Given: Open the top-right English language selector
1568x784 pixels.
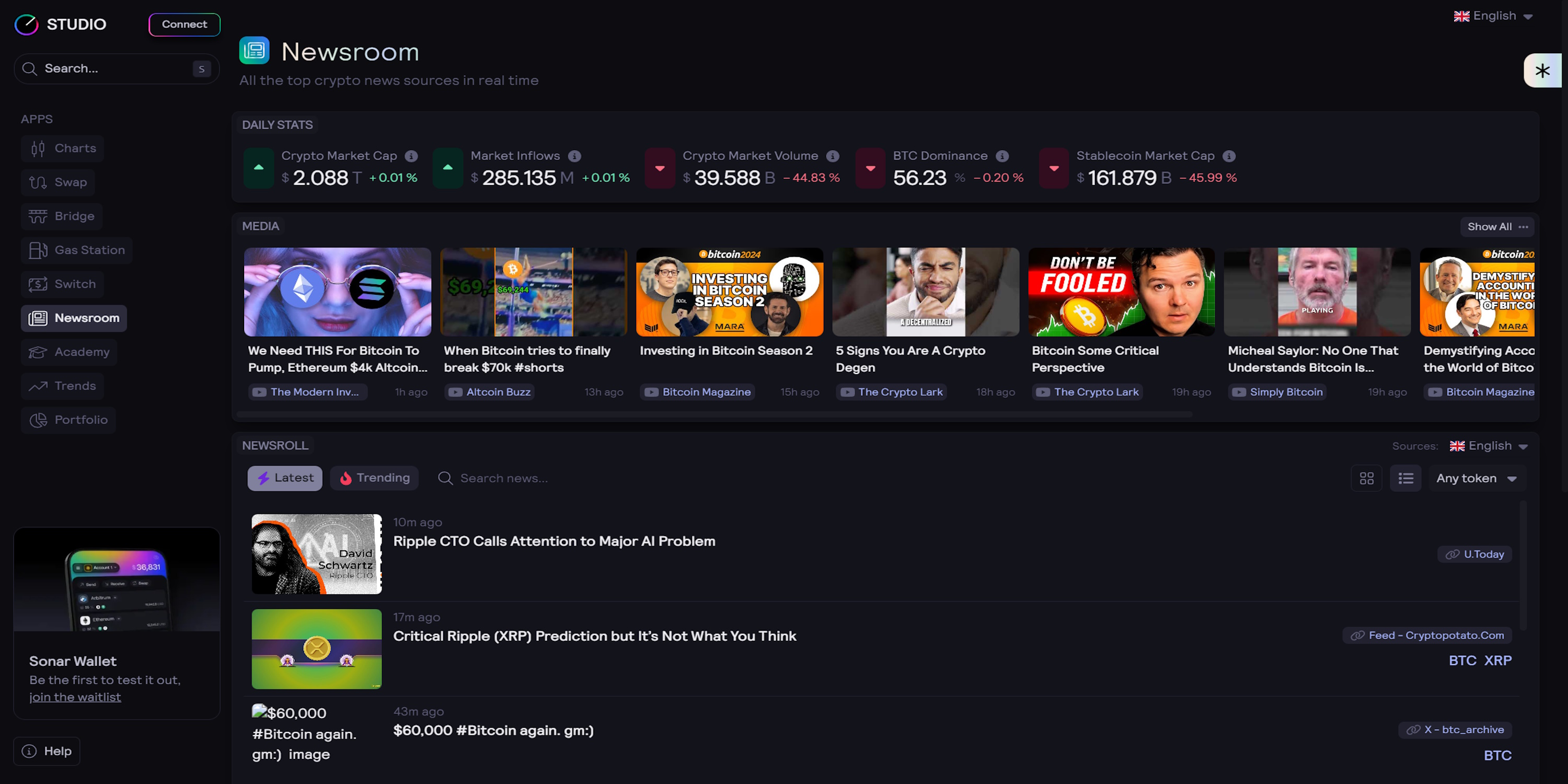Looking at the screenshot, I should [x=1493, y=16].
